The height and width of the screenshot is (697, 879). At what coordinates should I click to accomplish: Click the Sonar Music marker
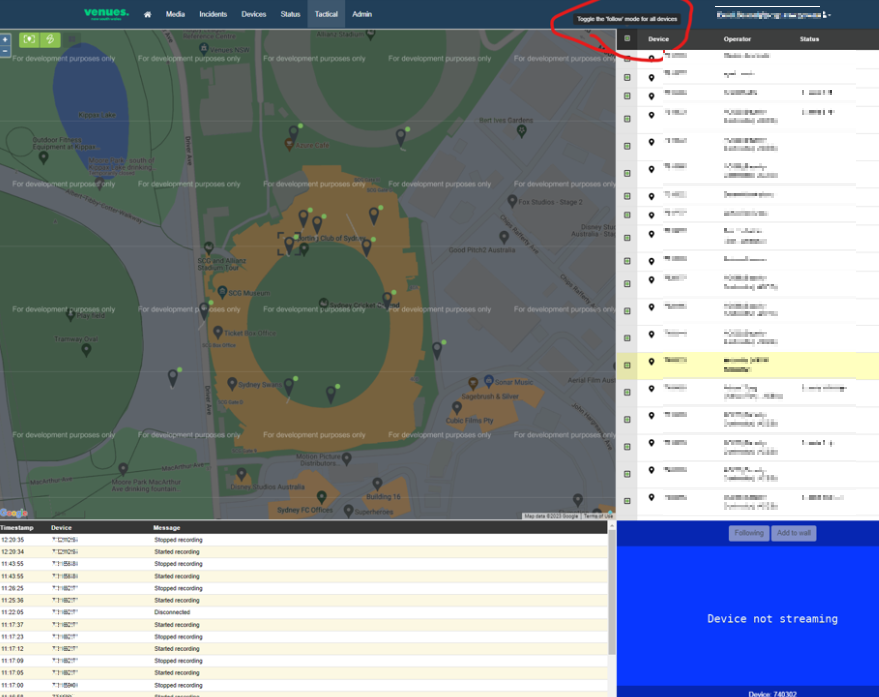tap(488, 381)
